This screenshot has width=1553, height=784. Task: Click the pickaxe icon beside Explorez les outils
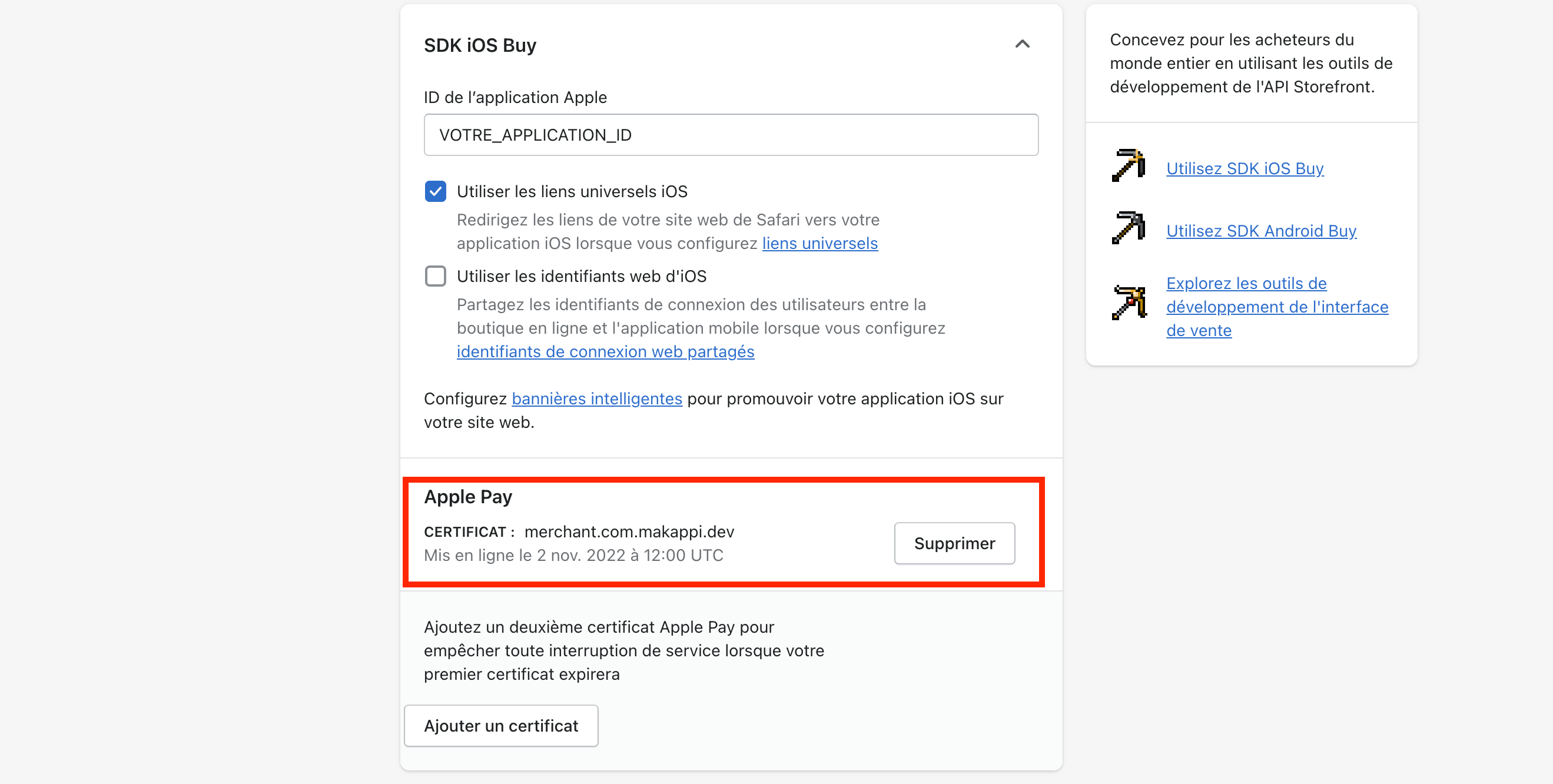[x=1129, y=303]
